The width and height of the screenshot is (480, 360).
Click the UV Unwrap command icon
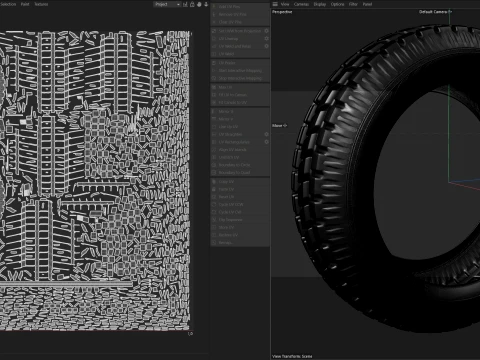214,38
